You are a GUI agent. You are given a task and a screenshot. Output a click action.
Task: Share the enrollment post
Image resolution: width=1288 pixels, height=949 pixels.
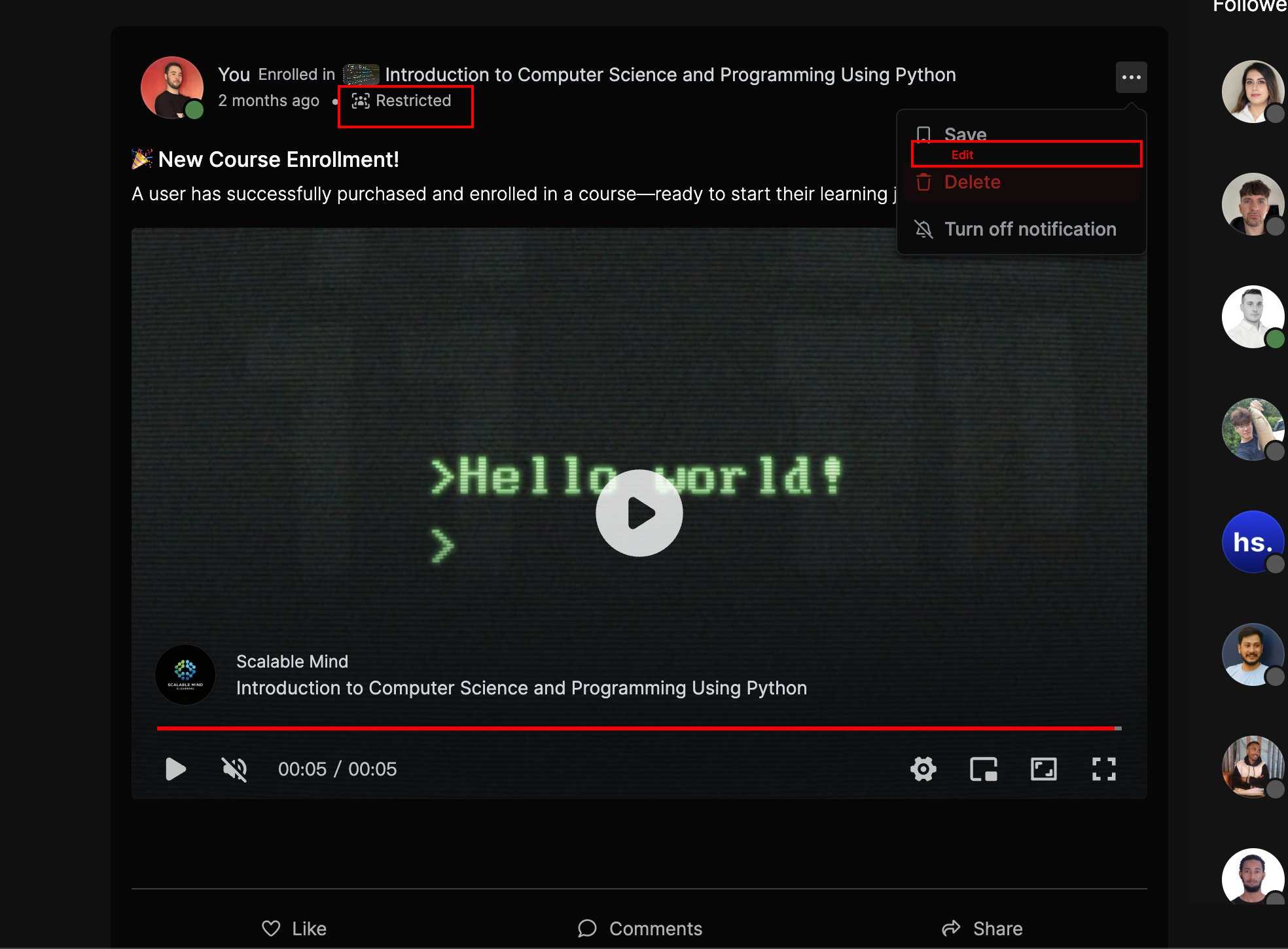click(x=982, y=929)
